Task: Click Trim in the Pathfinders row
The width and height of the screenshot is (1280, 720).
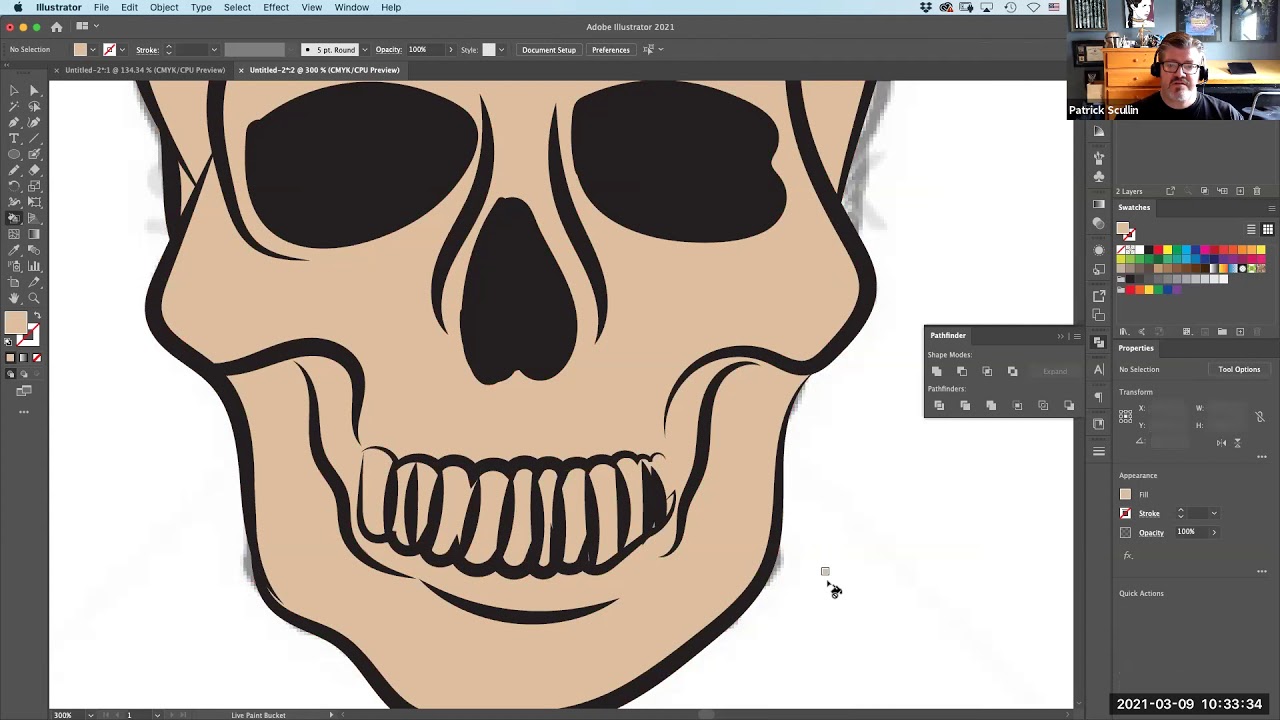Action: [x=965, y=405]
